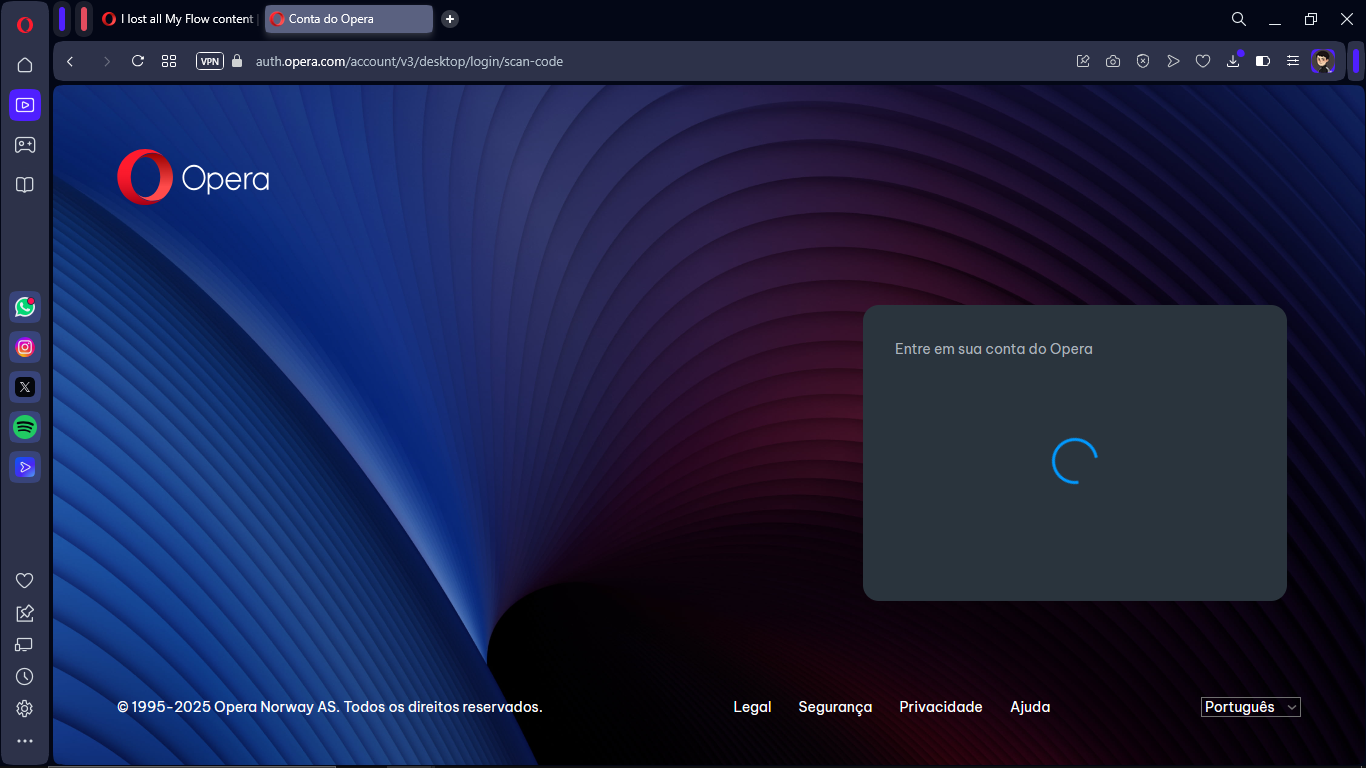Click the Opera logo on the page
This screenshot has width=1366, height=768.
(193, 177)
